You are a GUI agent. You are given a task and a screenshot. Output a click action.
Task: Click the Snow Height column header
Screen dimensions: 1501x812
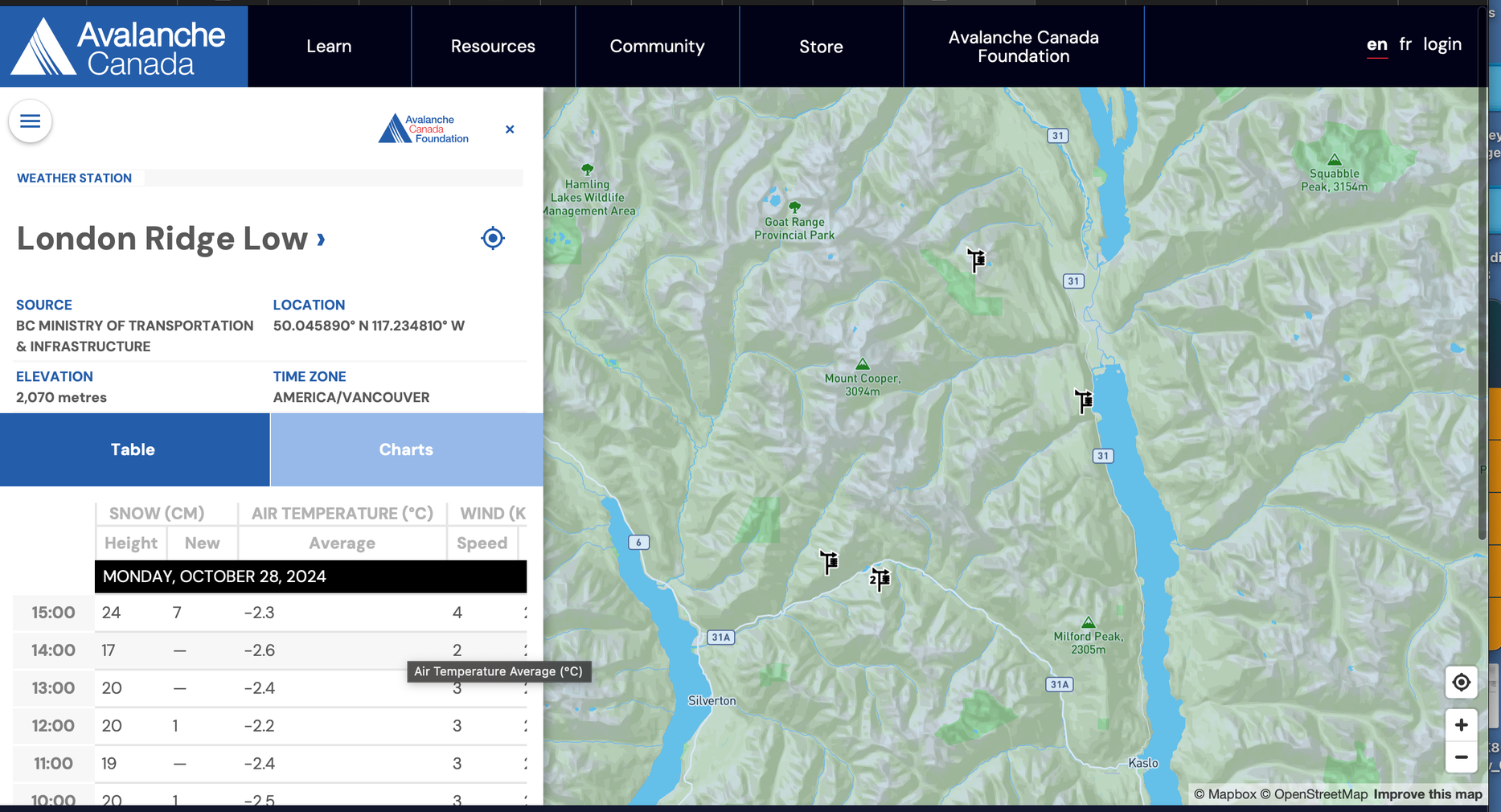(x=131, y=543)
